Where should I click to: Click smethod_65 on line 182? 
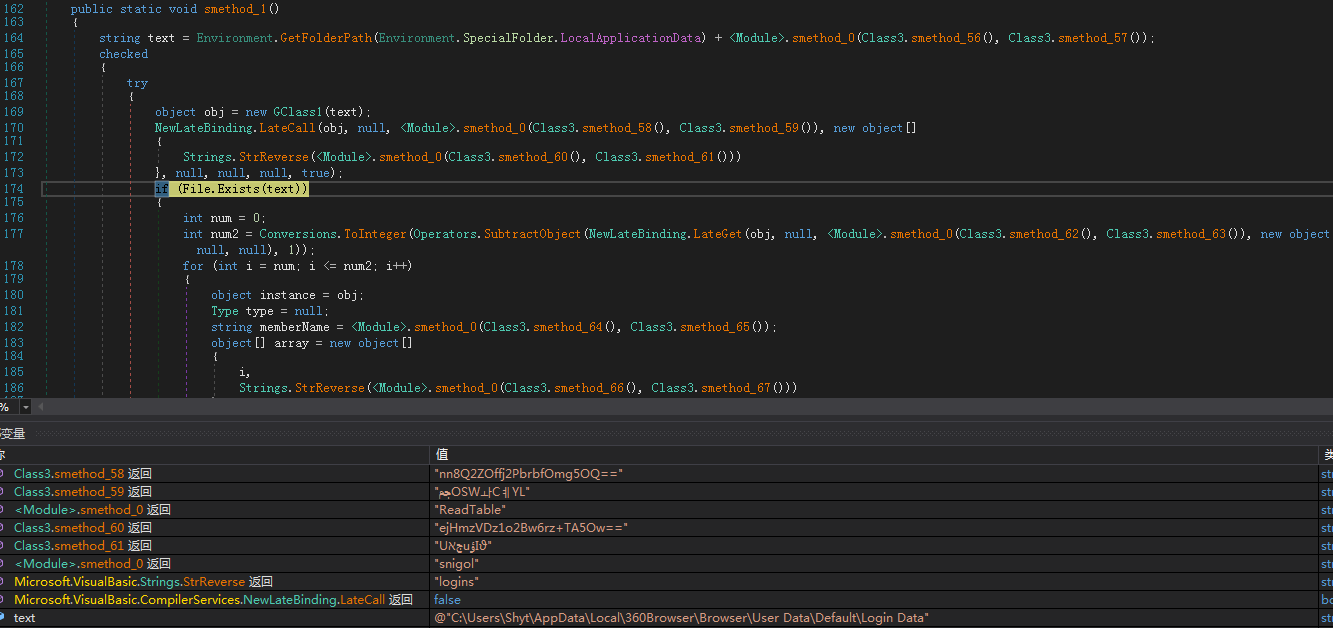tap(714, 327)
